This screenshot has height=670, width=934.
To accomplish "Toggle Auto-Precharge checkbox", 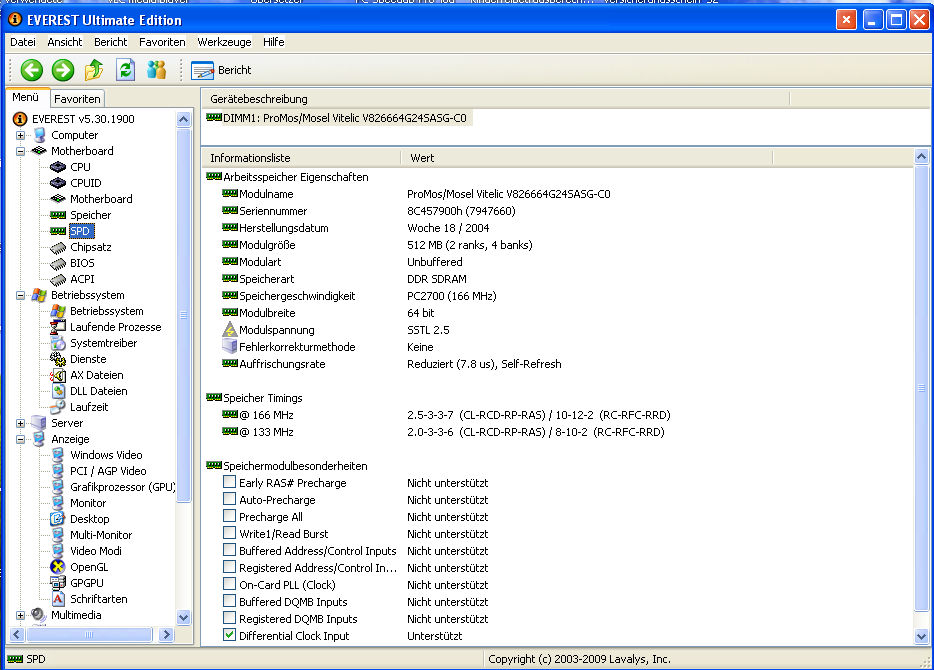I will 229,498.
